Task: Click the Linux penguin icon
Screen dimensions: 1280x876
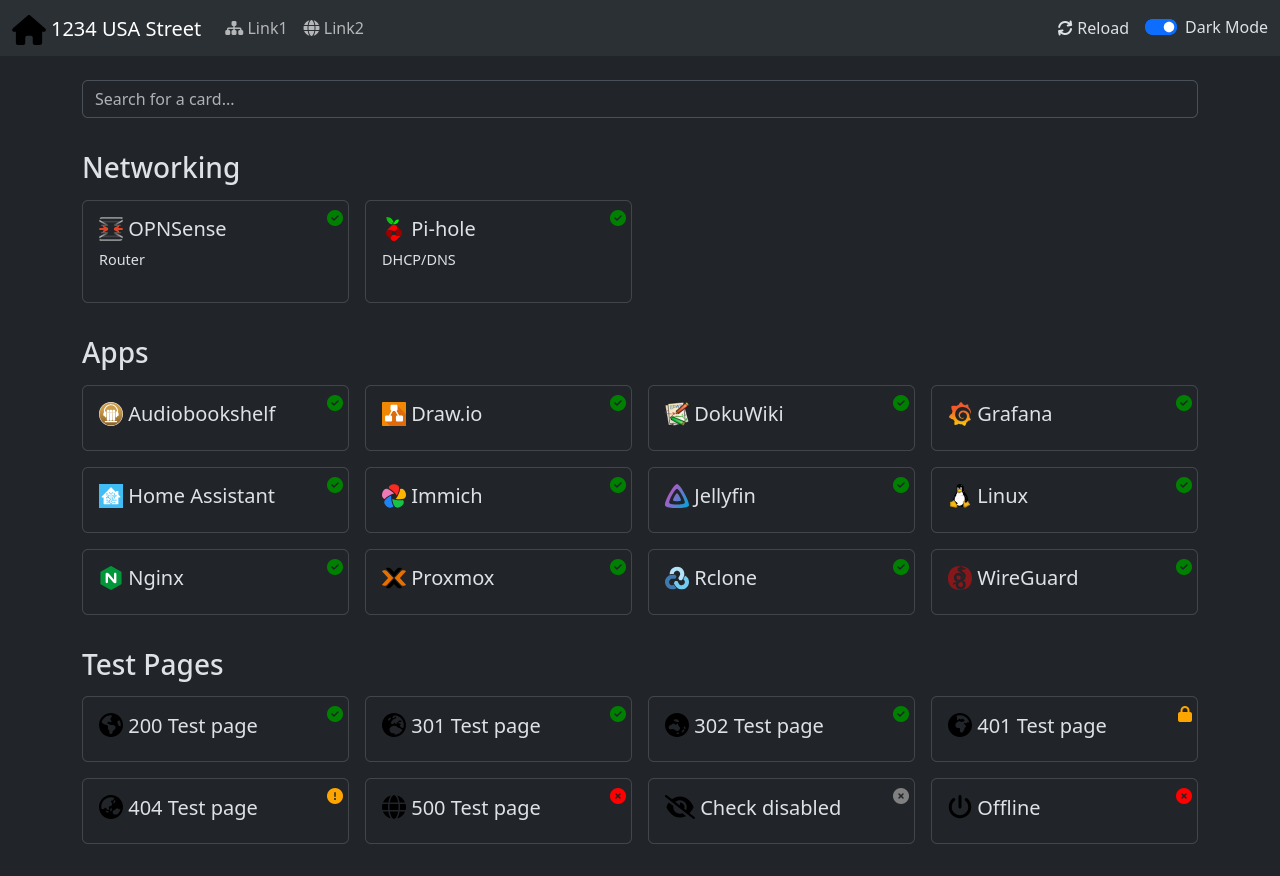Action: coord(960,496)
